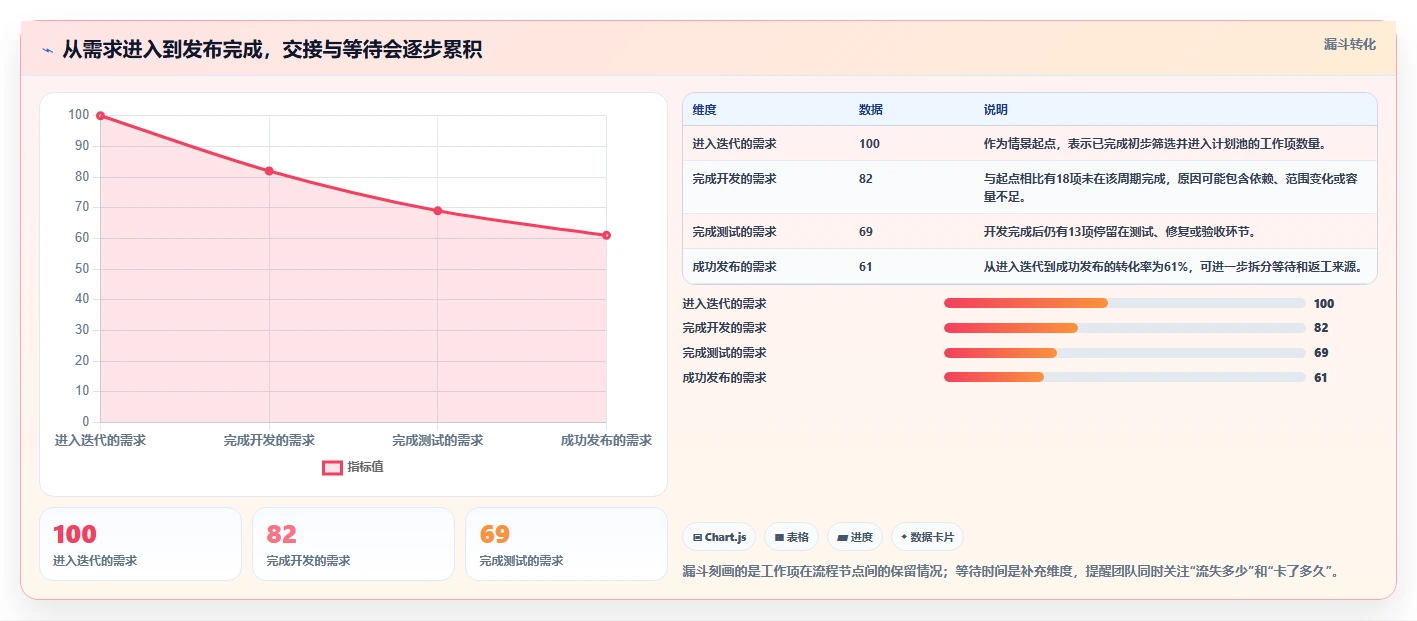Click table cell 完成测试的需求
The image size is (1417, 621).
[734, 232]
